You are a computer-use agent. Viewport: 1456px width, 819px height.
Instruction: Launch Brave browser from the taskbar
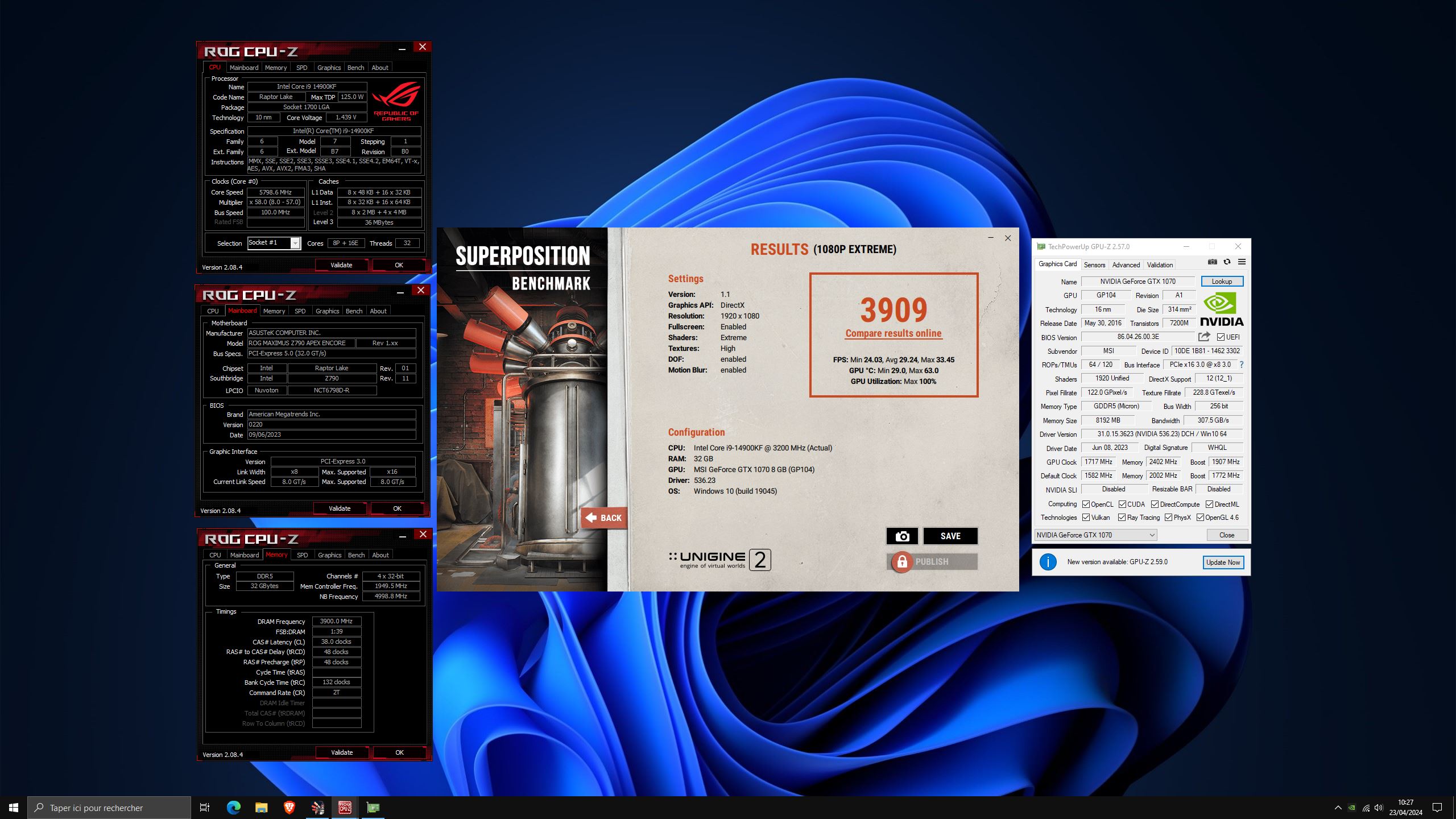click(289, 808)
